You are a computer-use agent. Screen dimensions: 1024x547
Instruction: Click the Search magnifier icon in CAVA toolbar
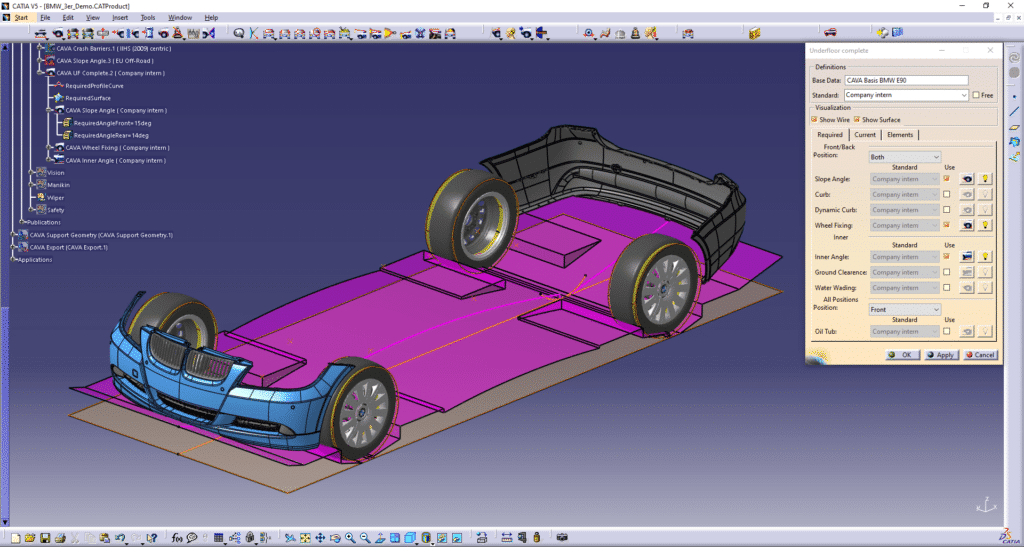(238, 33)
